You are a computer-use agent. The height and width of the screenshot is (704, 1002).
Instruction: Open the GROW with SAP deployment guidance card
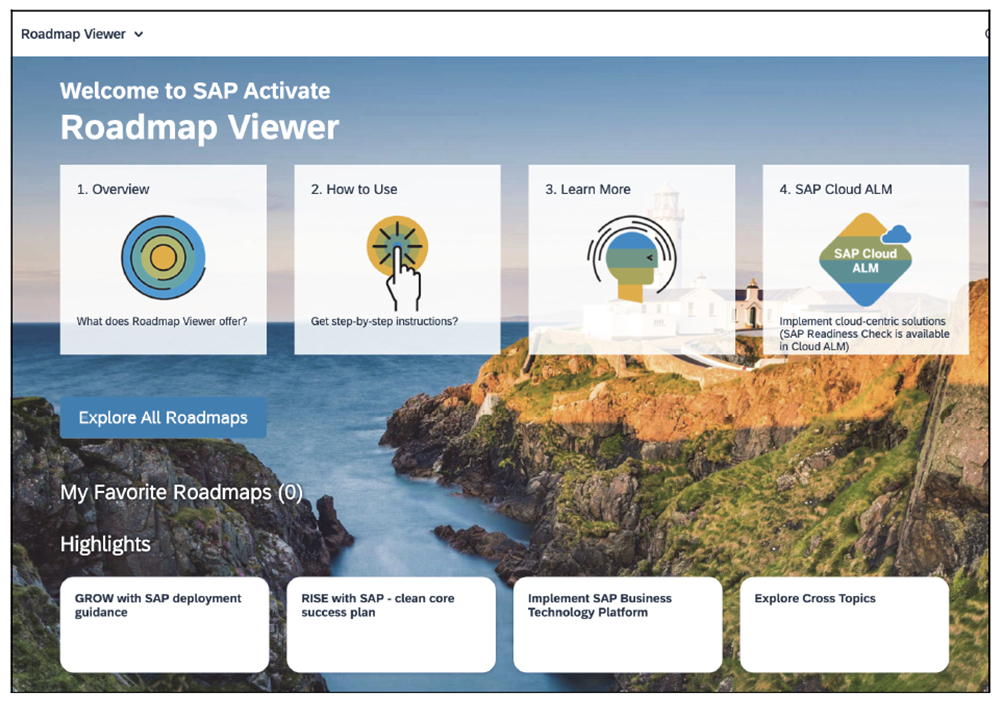[164, 624]
